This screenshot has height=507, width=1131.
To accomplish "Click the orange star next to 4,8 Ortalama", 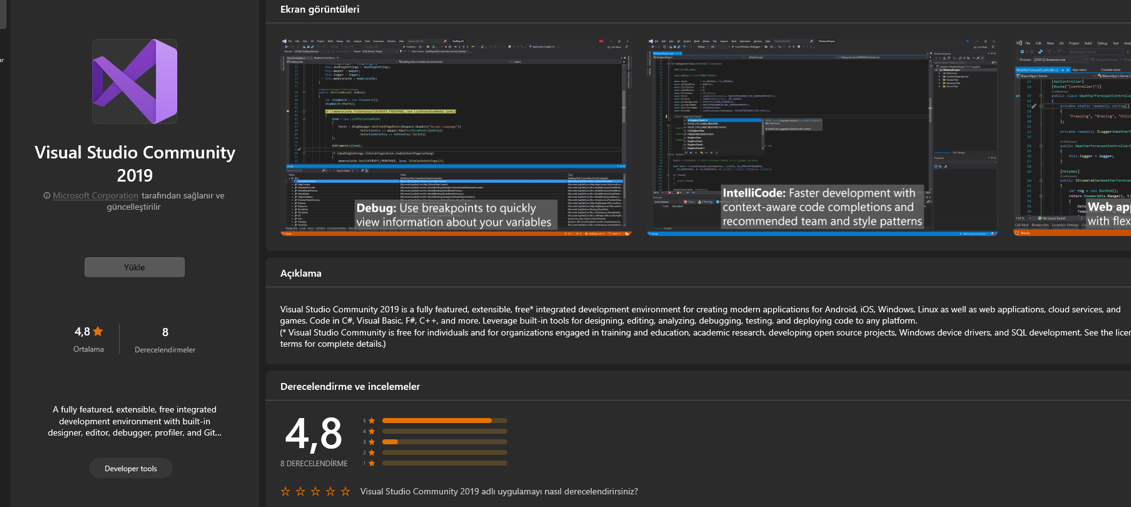I will tap(98, 332).
